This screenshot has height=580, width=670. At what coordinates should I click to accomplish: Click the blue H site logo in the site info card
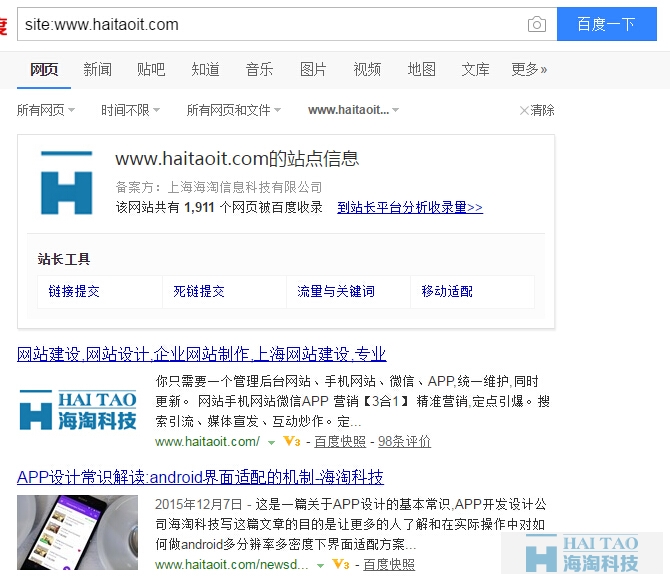coord(66,183)
